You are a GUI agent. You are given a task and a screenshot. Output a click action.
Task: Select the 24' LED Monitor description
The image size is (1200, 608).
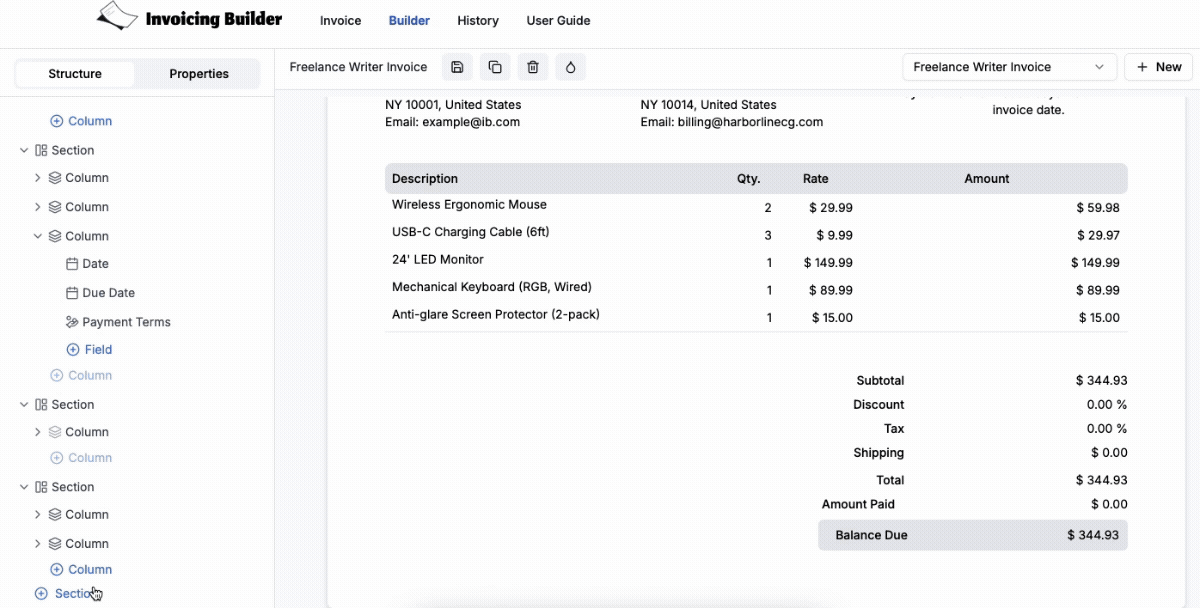[x=438, y=260]
